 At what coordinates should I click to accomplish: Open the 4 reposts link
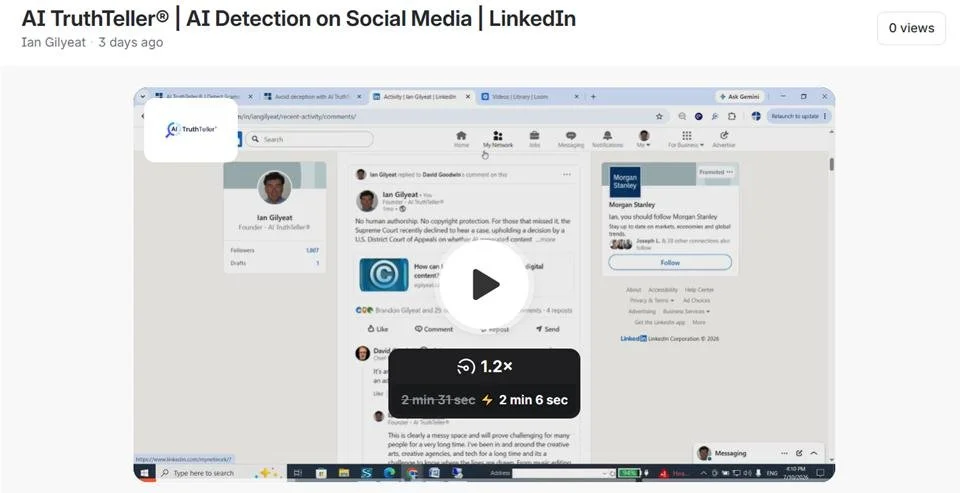pyautogui.click(x=559, y=310)
